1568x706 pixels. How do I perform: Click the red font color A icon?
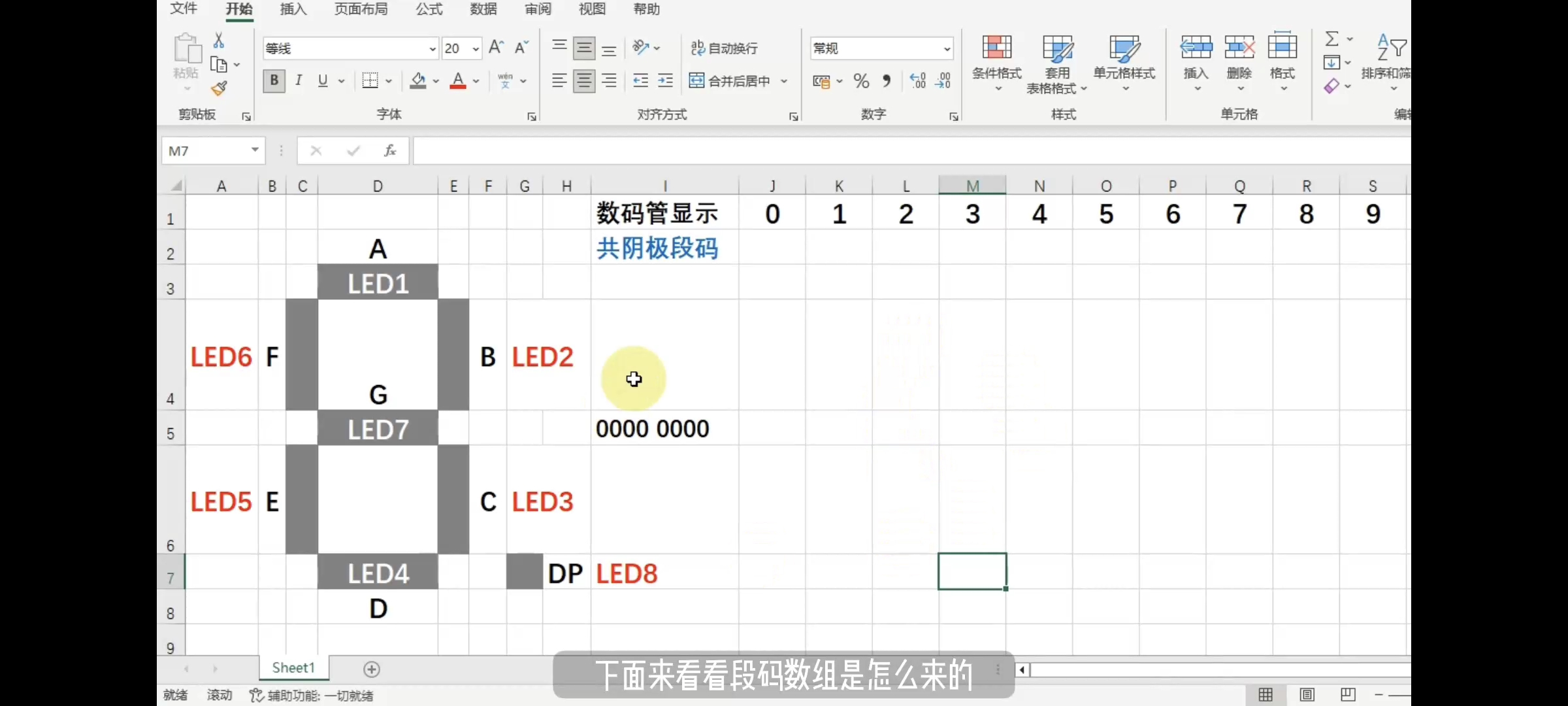[x=459, y=80]
